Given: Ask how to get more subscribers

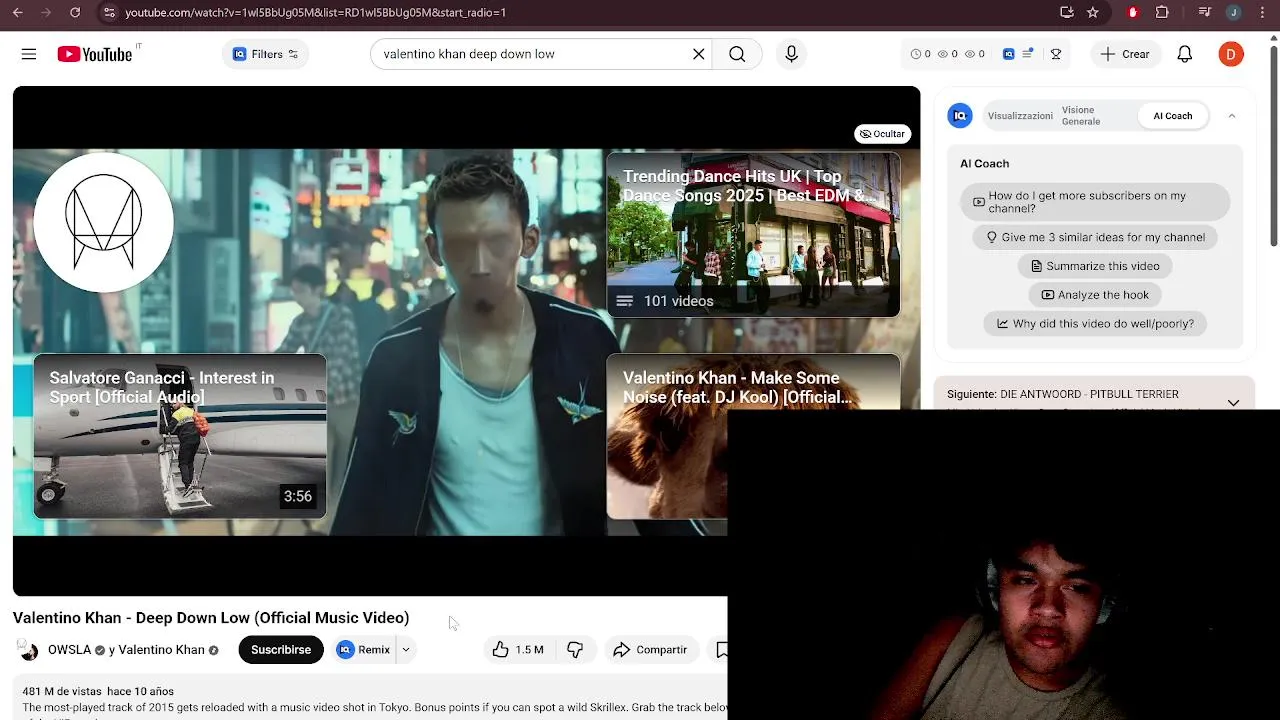Looking at the screenshot, I should (1095, 202).
